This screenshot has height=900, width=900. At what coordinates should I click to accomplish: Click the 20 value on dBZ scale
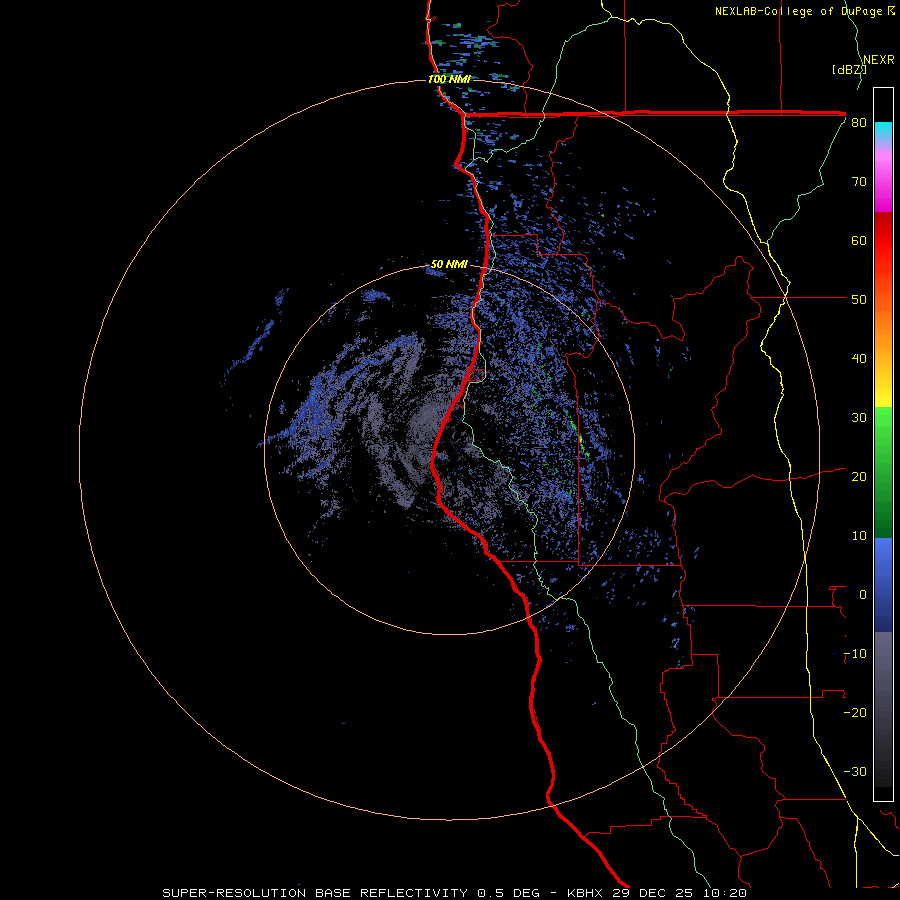tap(859, 477)
